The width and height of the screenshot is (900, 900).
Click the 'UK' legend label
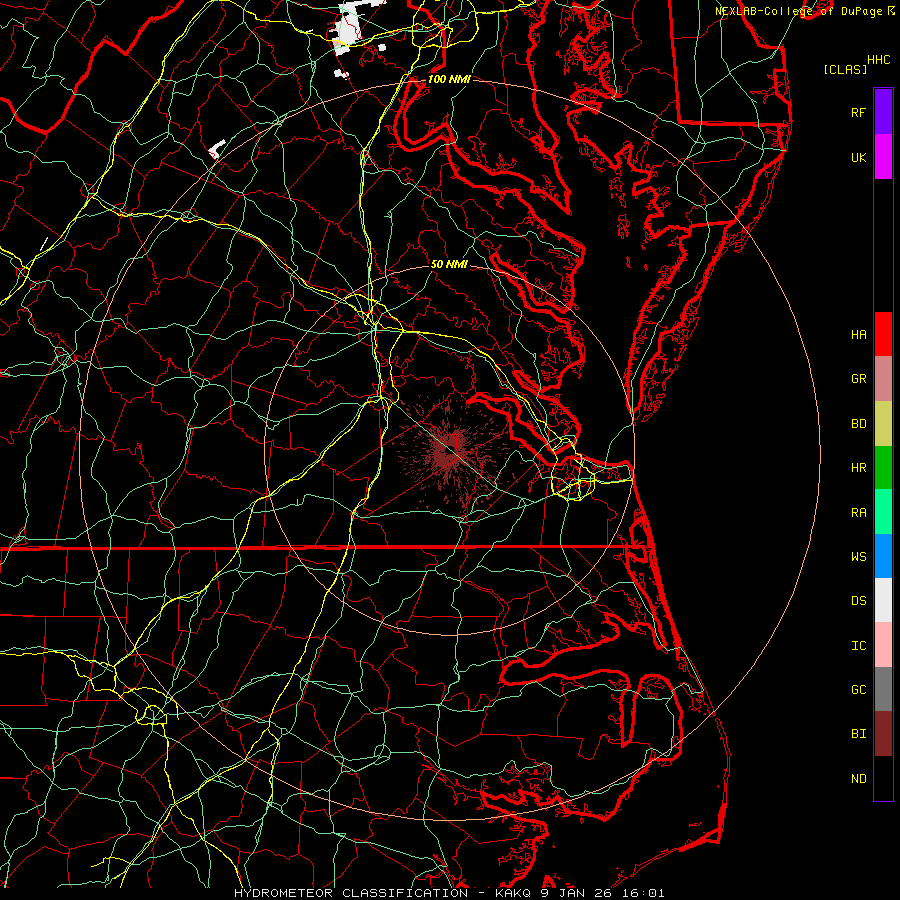coord(858,157)
